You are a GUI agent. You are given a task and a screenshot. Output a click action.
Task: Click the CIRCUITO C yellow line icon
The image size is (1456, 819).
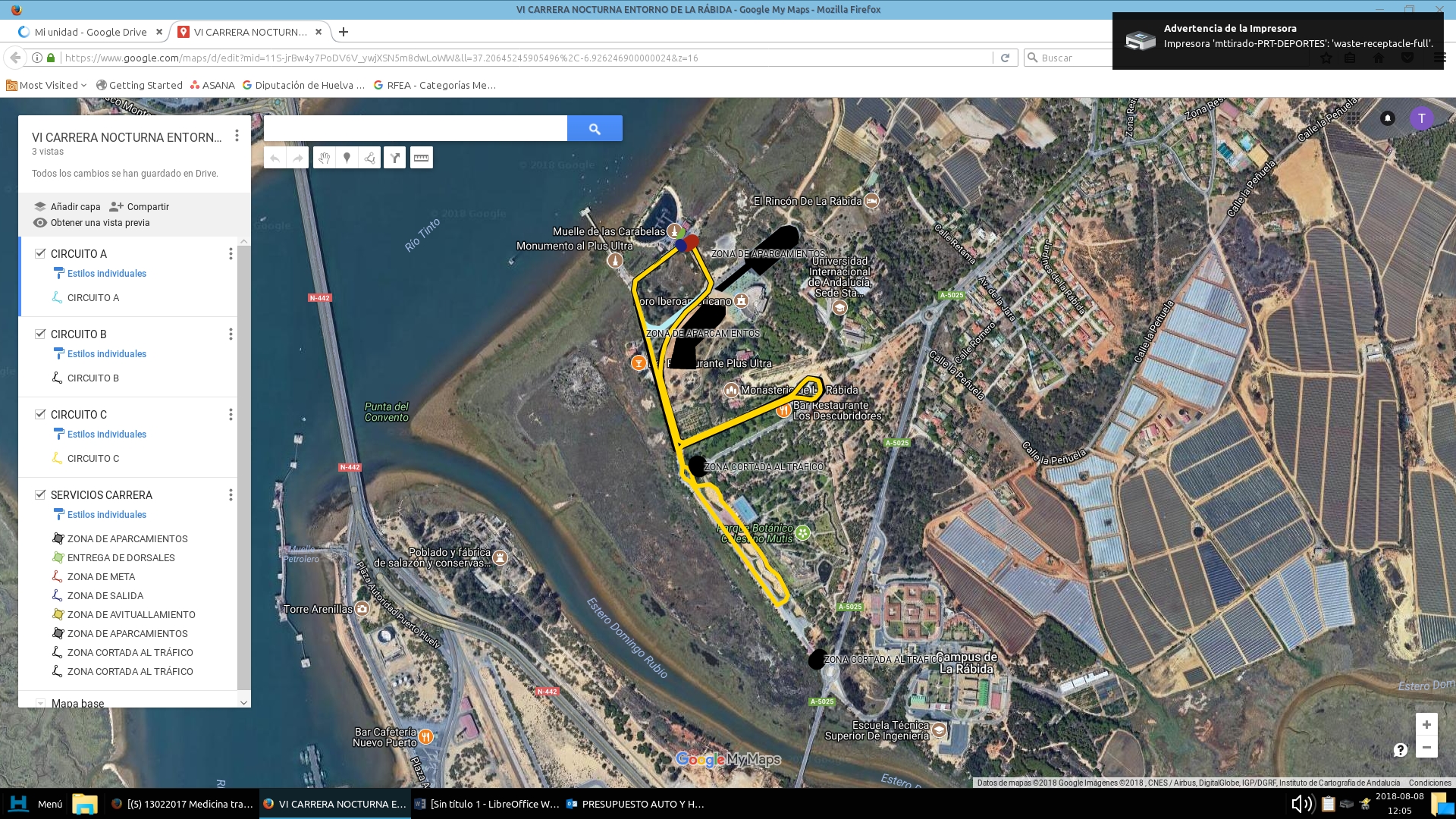click(57, 458)
